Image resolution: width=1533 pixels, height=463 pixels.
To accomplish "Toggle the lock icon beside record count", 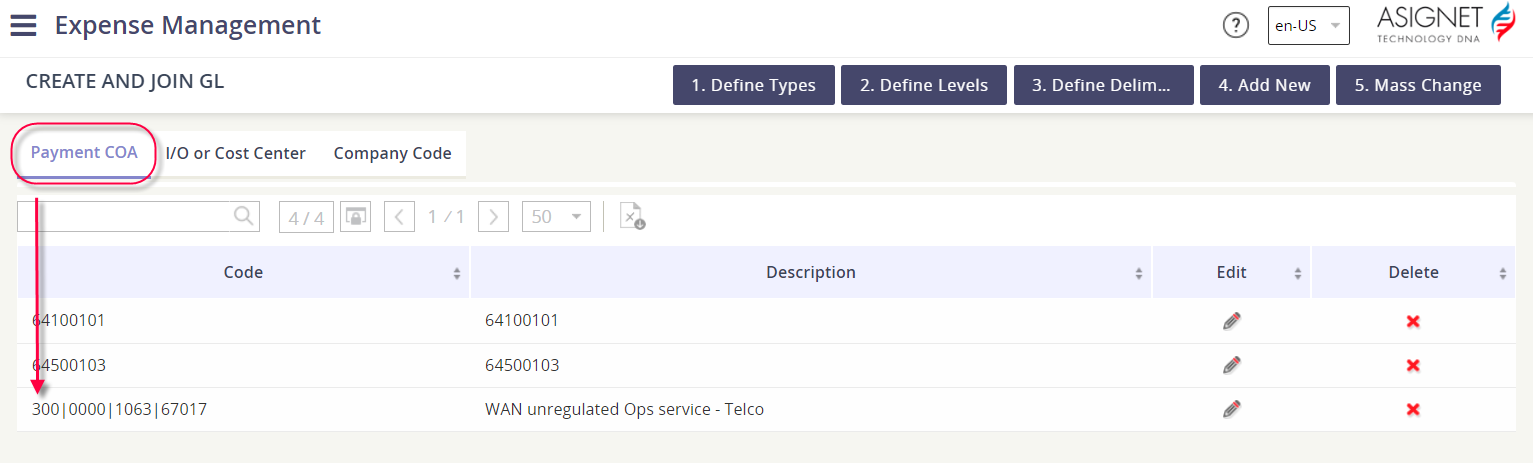I will coord(355,216).
